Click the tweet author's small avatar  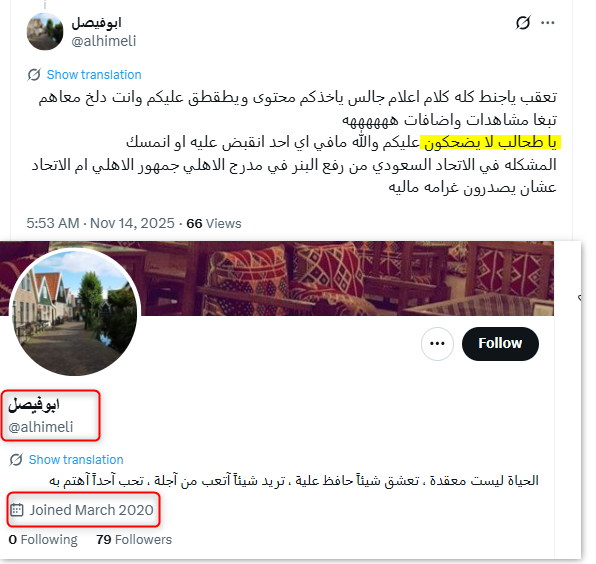point(45,31)
